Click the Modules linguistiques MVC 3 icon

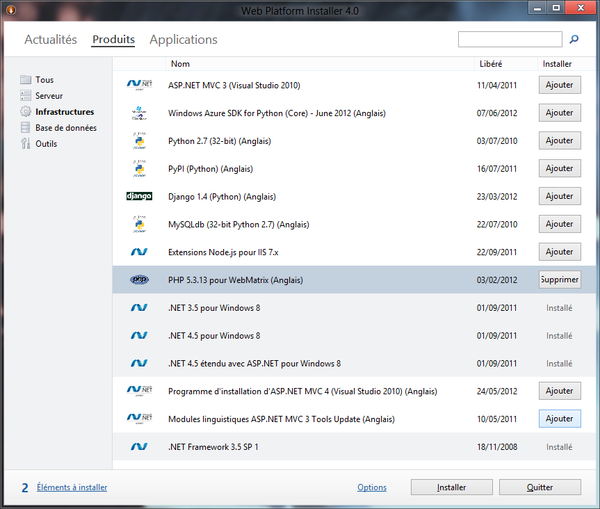[139, 418]
